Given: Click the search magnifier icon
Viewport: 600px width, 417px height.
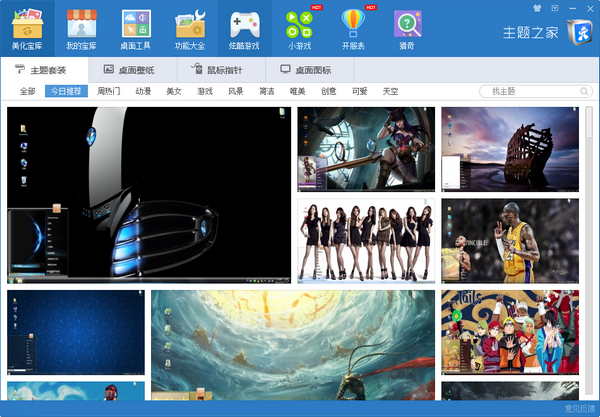Looking at the screenshot, I should pos(584,91).
